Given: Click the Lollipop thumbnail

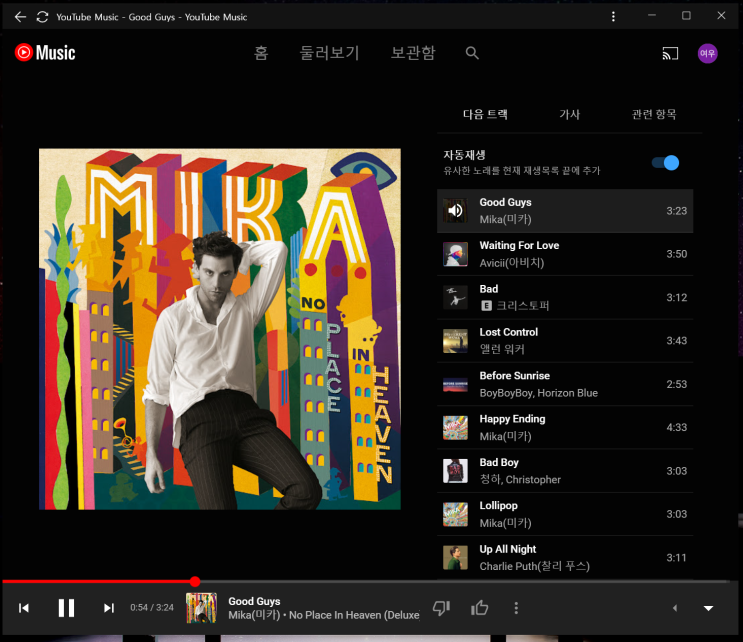Looking at the screenshot, I should point(455,514).
